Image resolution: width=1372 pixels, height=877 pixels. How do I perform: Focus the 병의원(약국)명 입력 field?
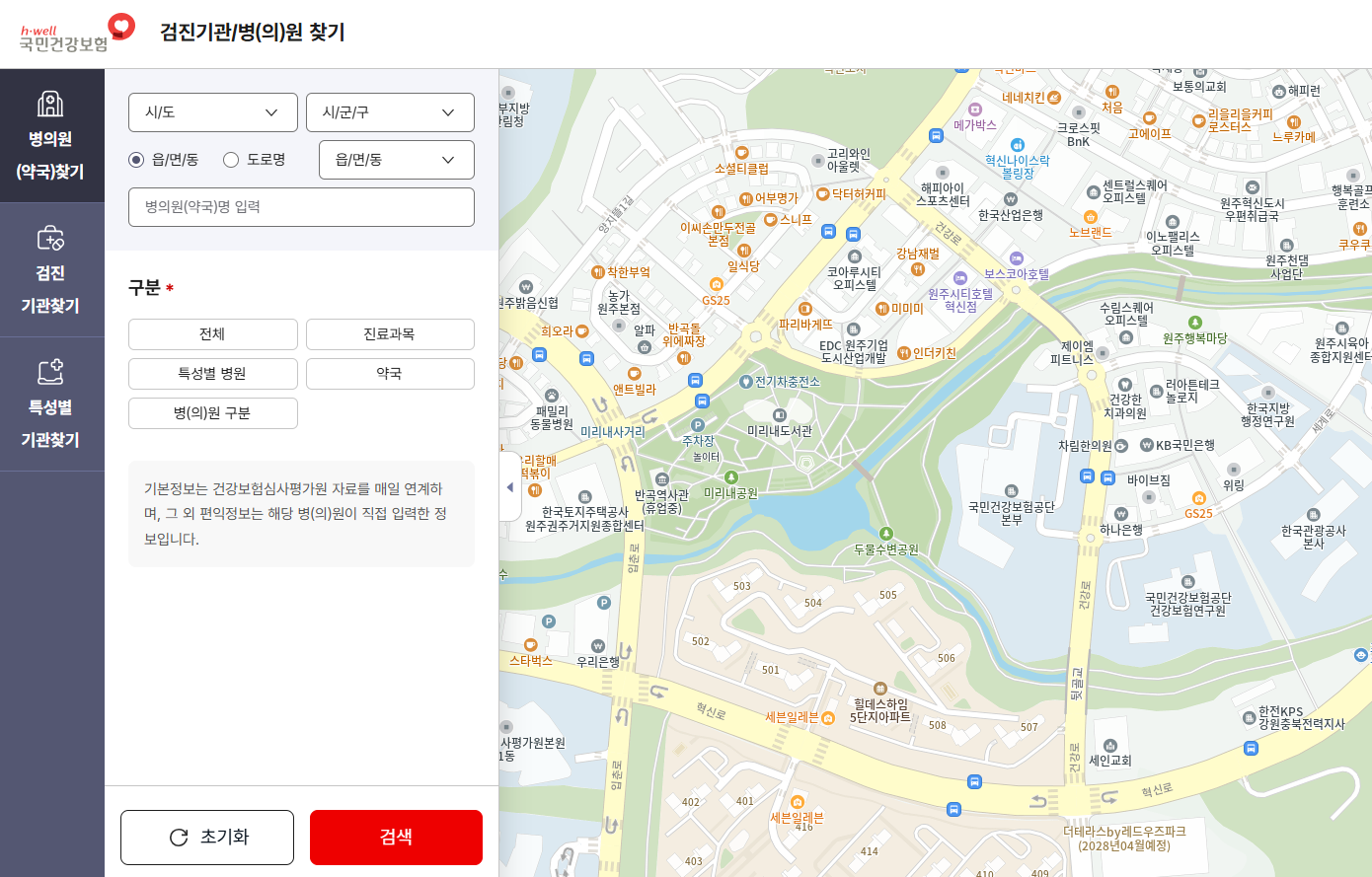point(301,207)
